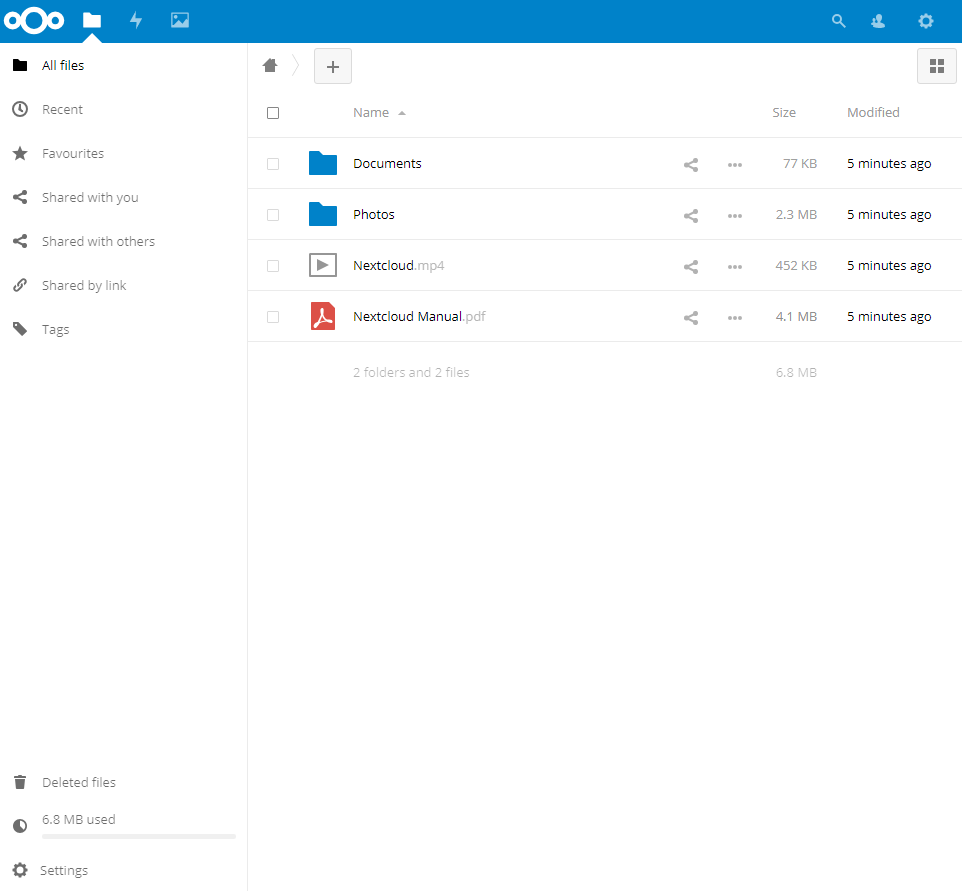Switch to grid view
The width and height of the screenshot is (962, 891).
936,66
